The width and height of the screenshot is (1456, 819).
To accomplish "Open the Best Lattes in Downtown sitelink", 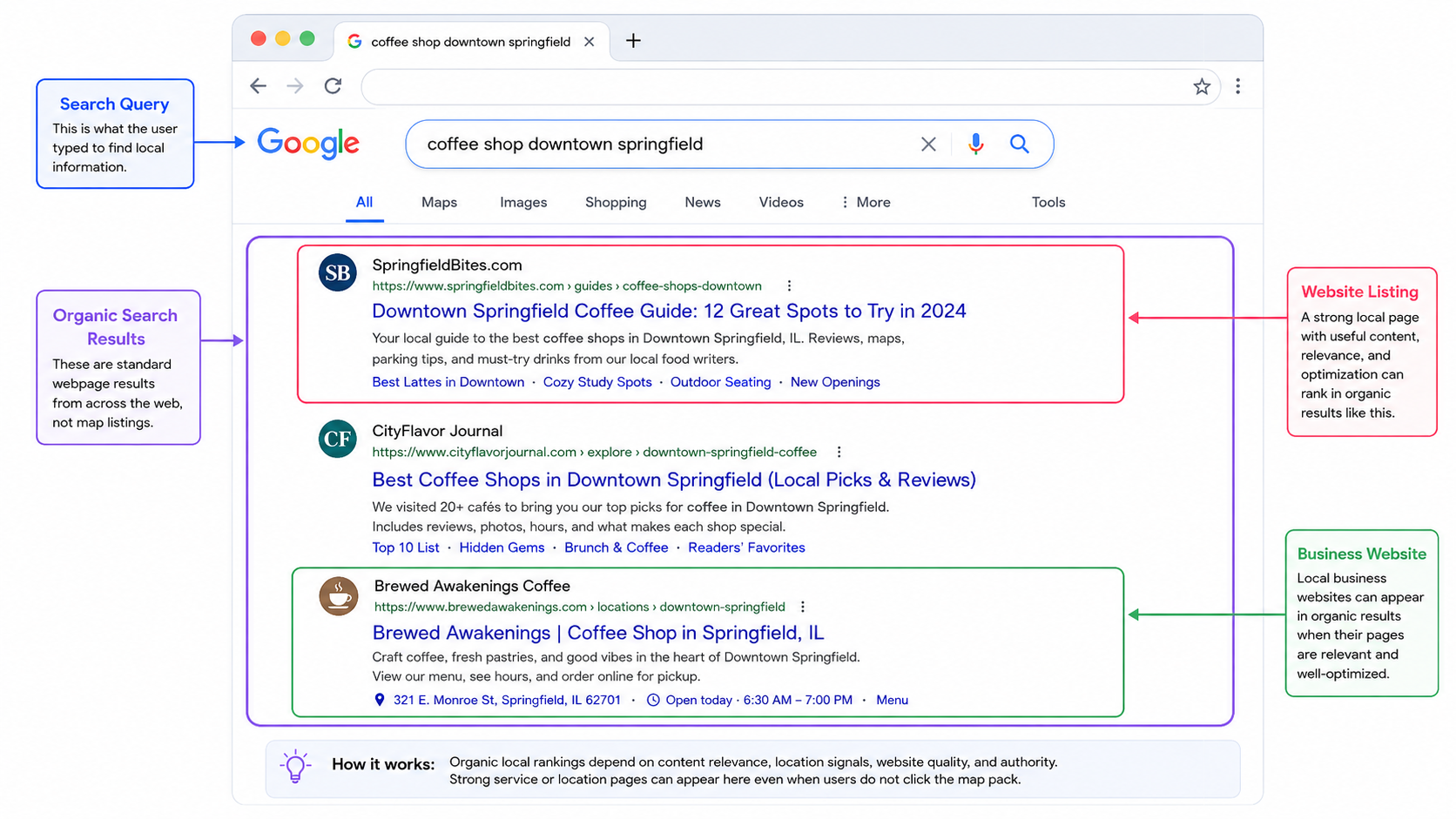I will pyautogui.click(x=448, y=382).
